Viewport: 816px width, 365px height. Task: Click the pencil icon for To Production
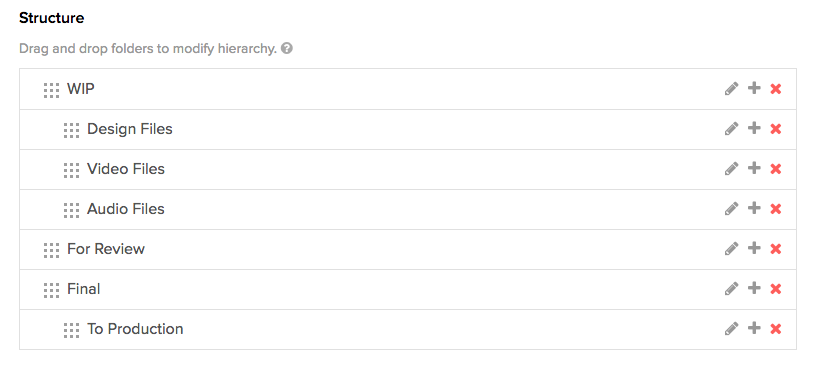point(731,329)
